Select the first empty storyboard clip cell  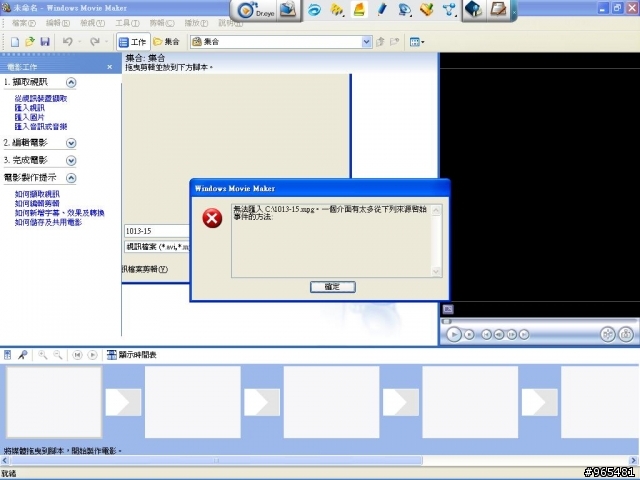(x=54, y=402)
